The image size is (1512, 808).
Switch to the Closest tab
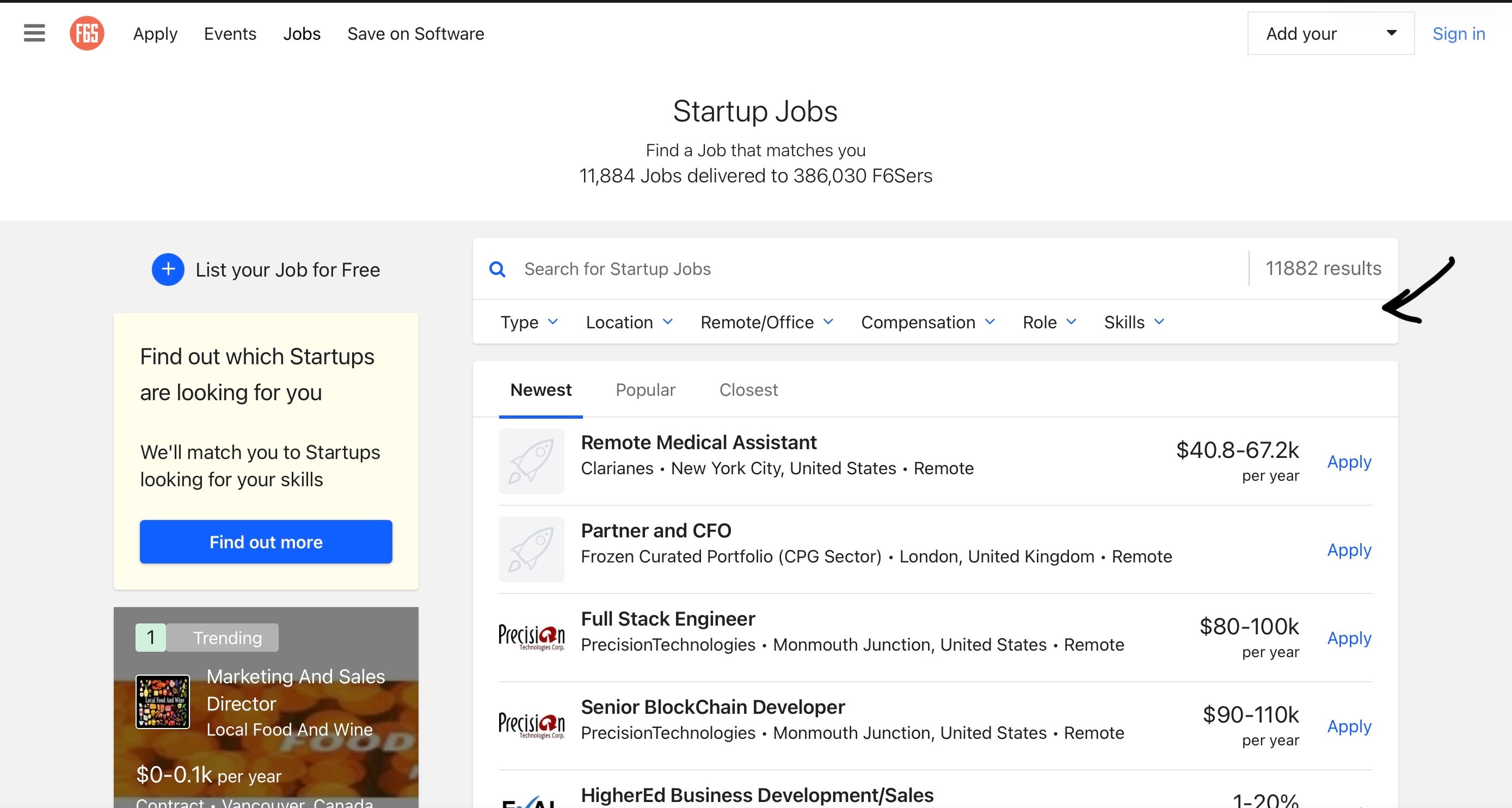pos(748,390)
